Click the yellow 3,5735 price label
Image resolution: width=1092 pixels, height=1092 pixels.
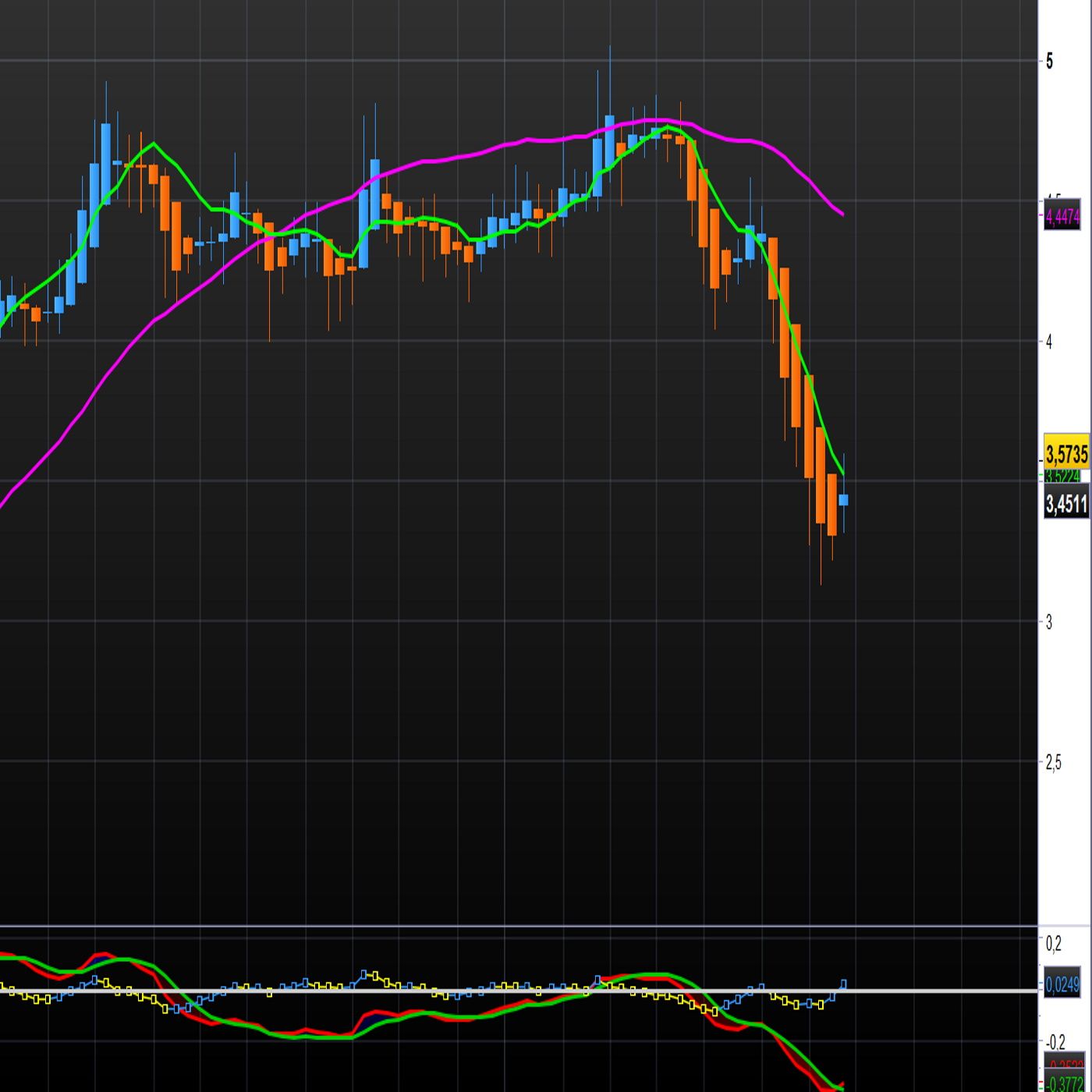pyautogui.click(x=1066, y=452)
